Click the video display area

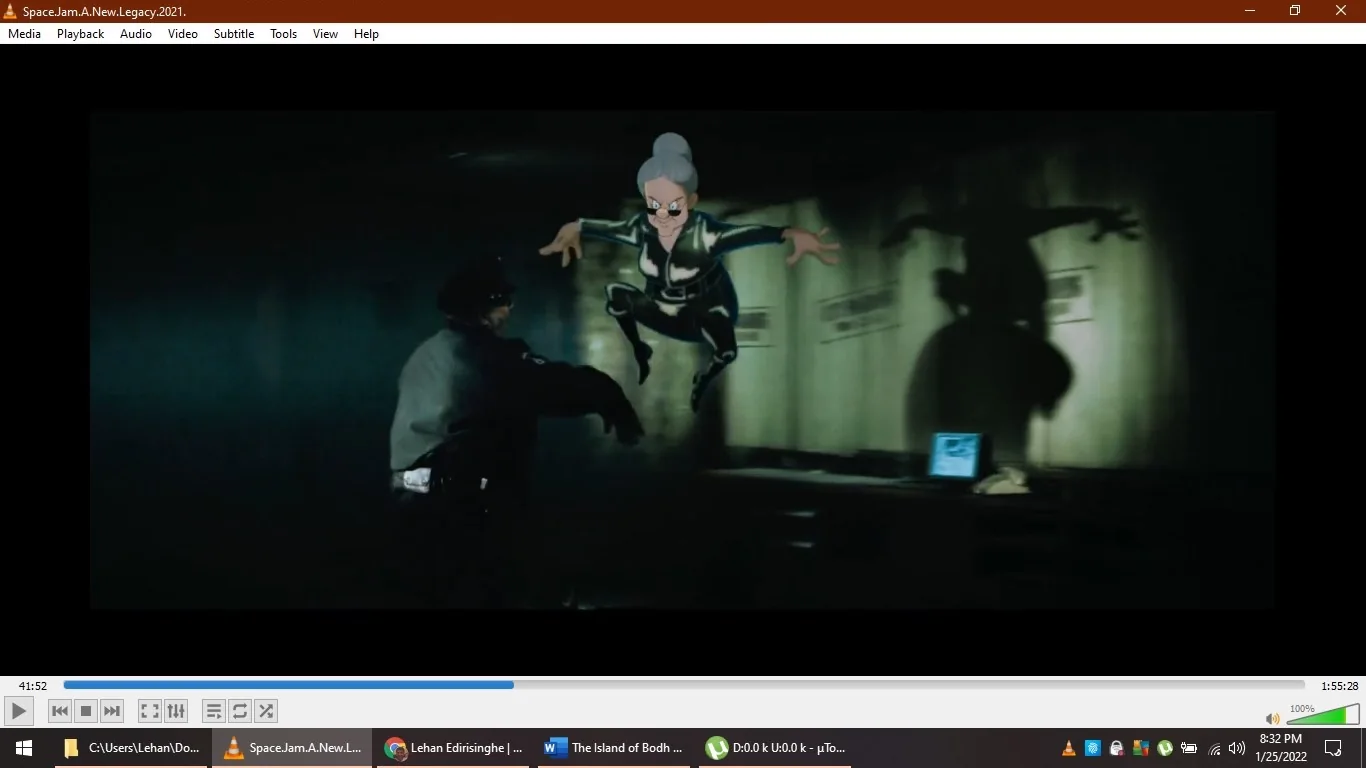pyautogui.click(x=683, y=360)
